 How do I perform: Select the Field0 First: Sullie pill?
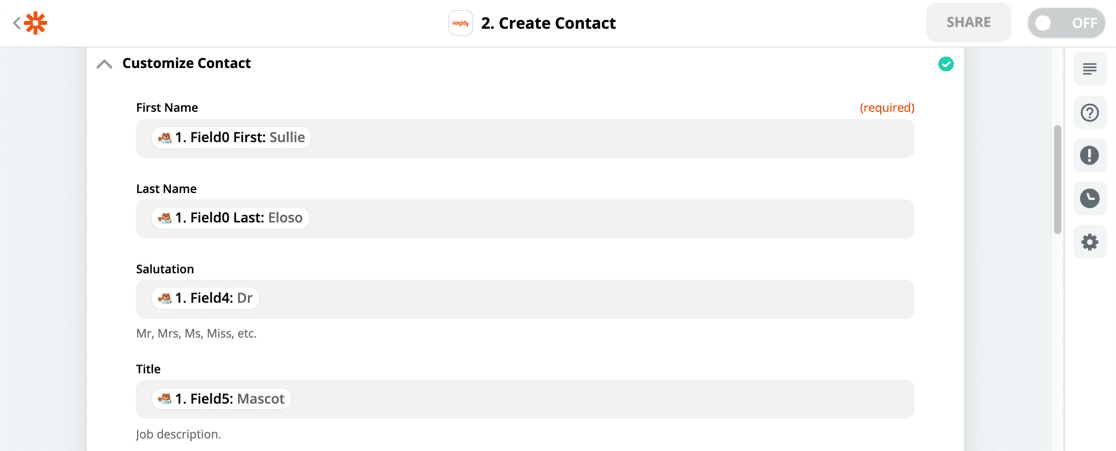tap(231, 138)
